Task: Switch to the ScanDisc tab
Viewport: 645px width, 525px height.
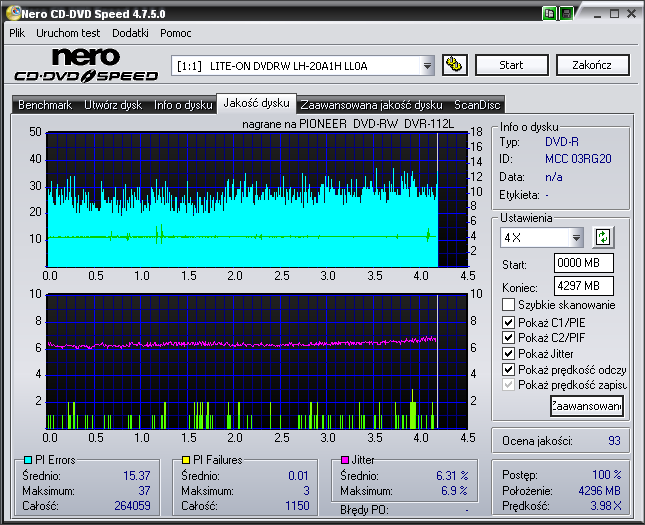Action: [x=477, y=105]
